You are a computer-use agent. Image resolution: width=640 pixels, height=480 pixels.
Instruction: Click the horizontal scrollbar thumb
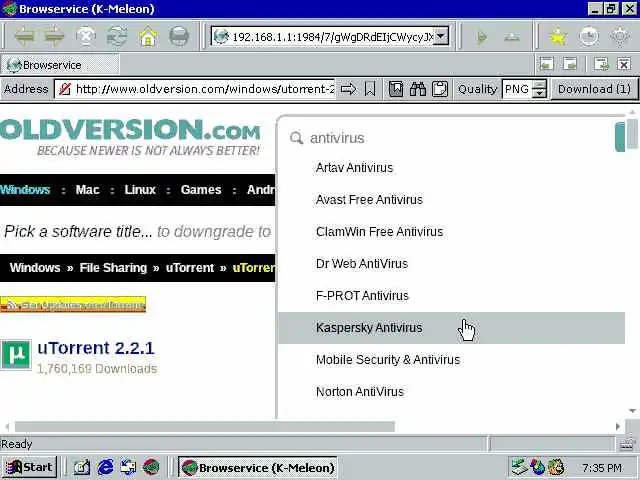click(205, 427)
